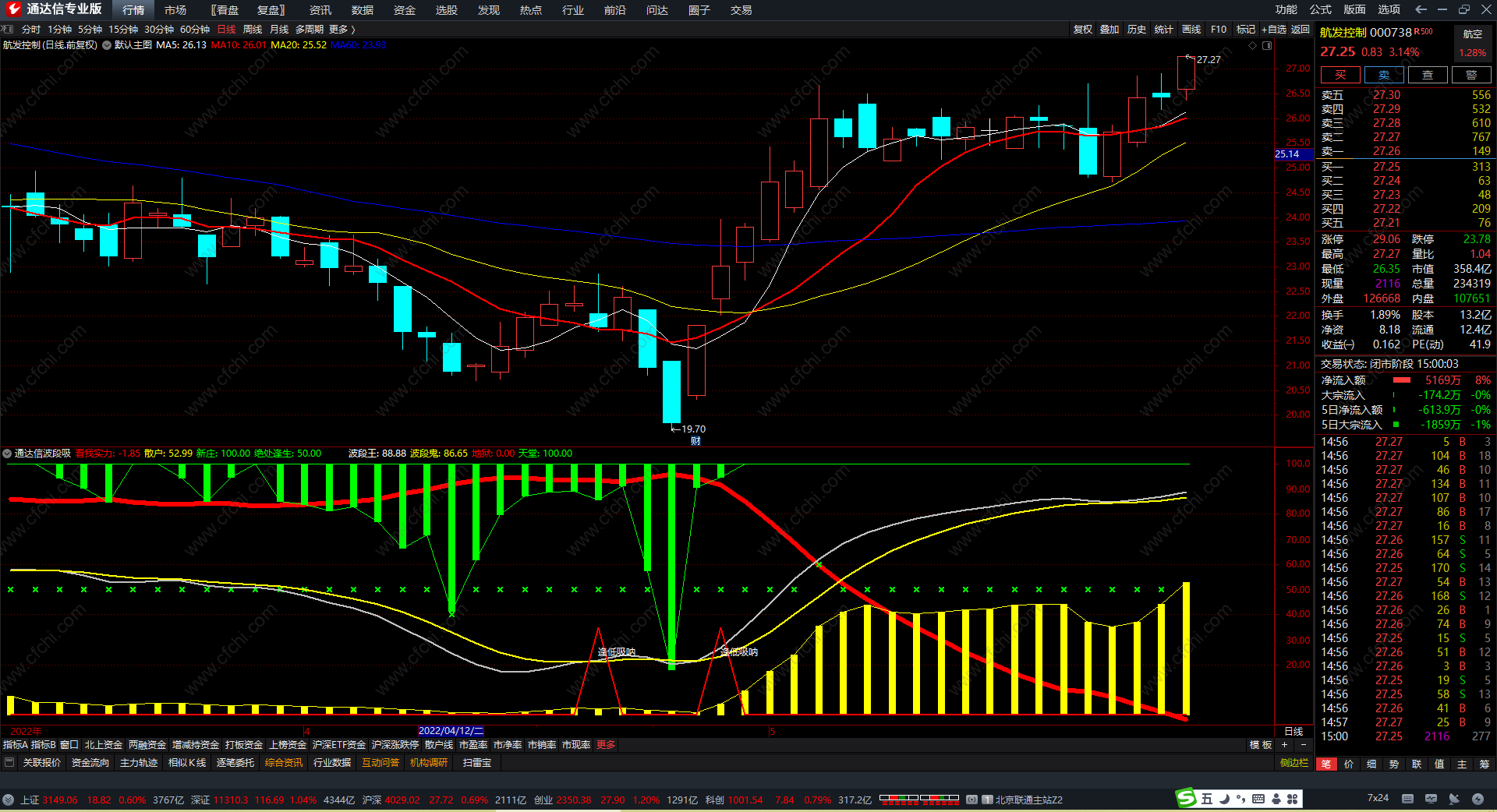Click the back arrow in title bar

(1421, 9)
